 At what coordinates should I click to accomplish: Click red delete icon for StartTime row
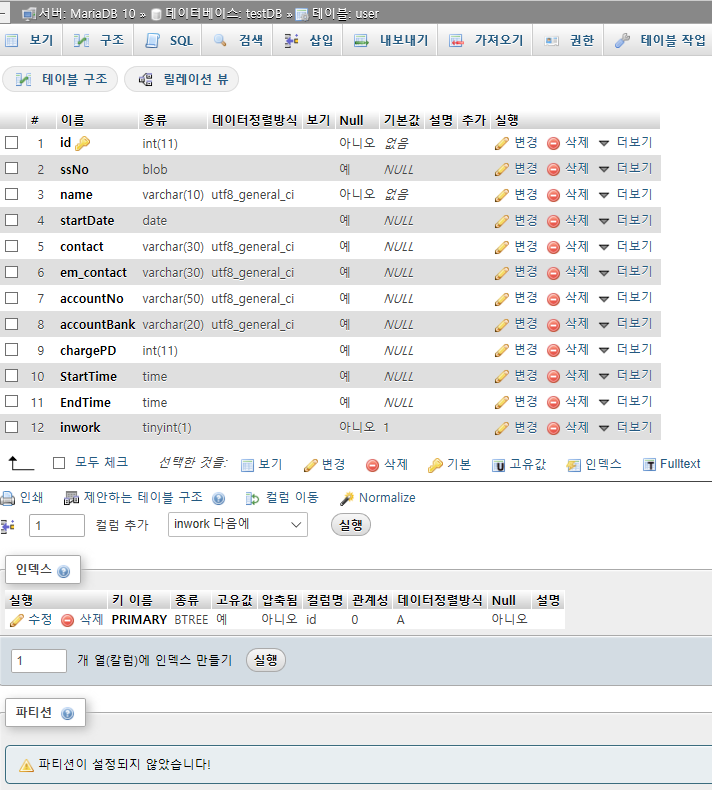point(553,376)
